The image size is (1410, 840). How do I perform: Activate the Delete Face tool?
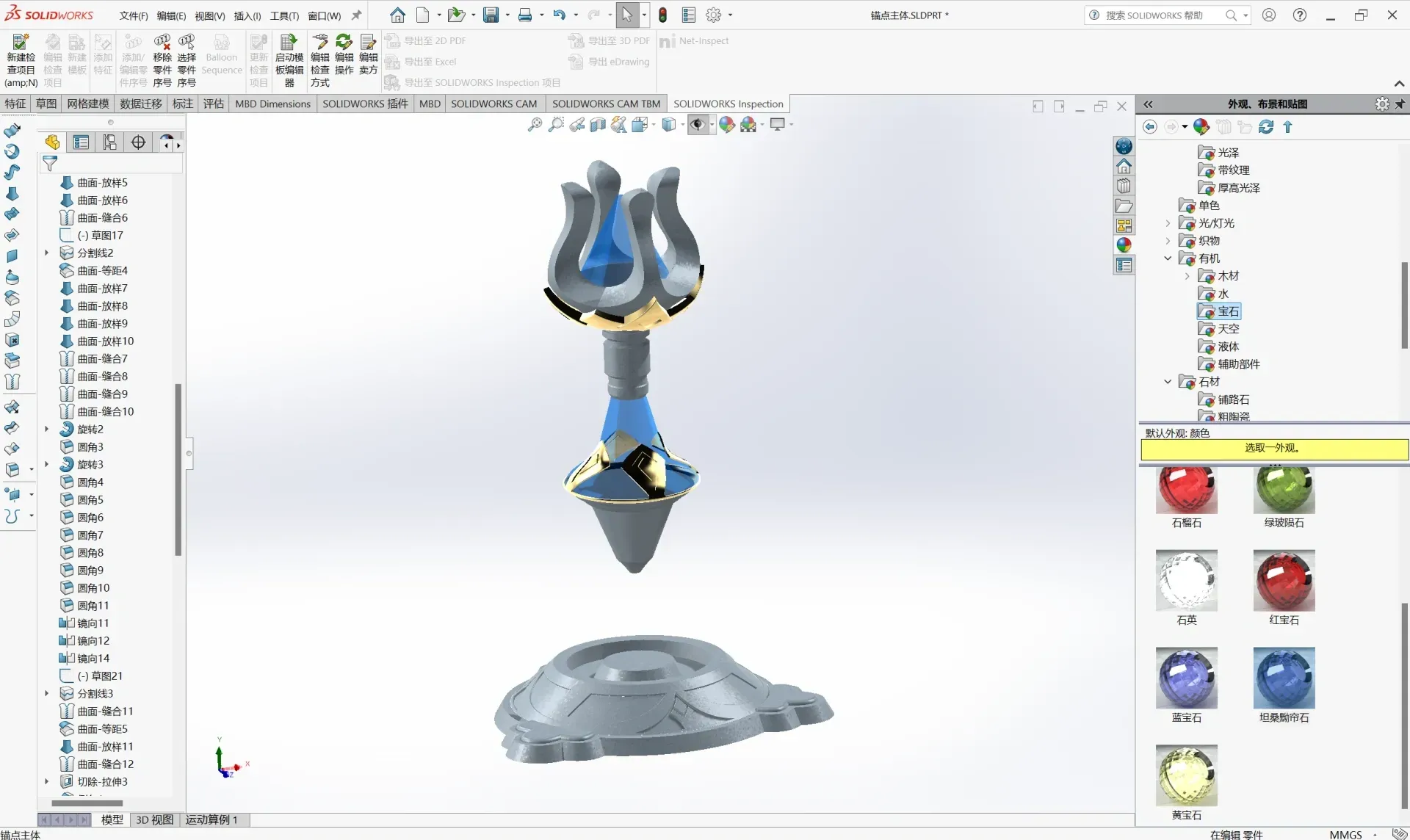point(12,340)
